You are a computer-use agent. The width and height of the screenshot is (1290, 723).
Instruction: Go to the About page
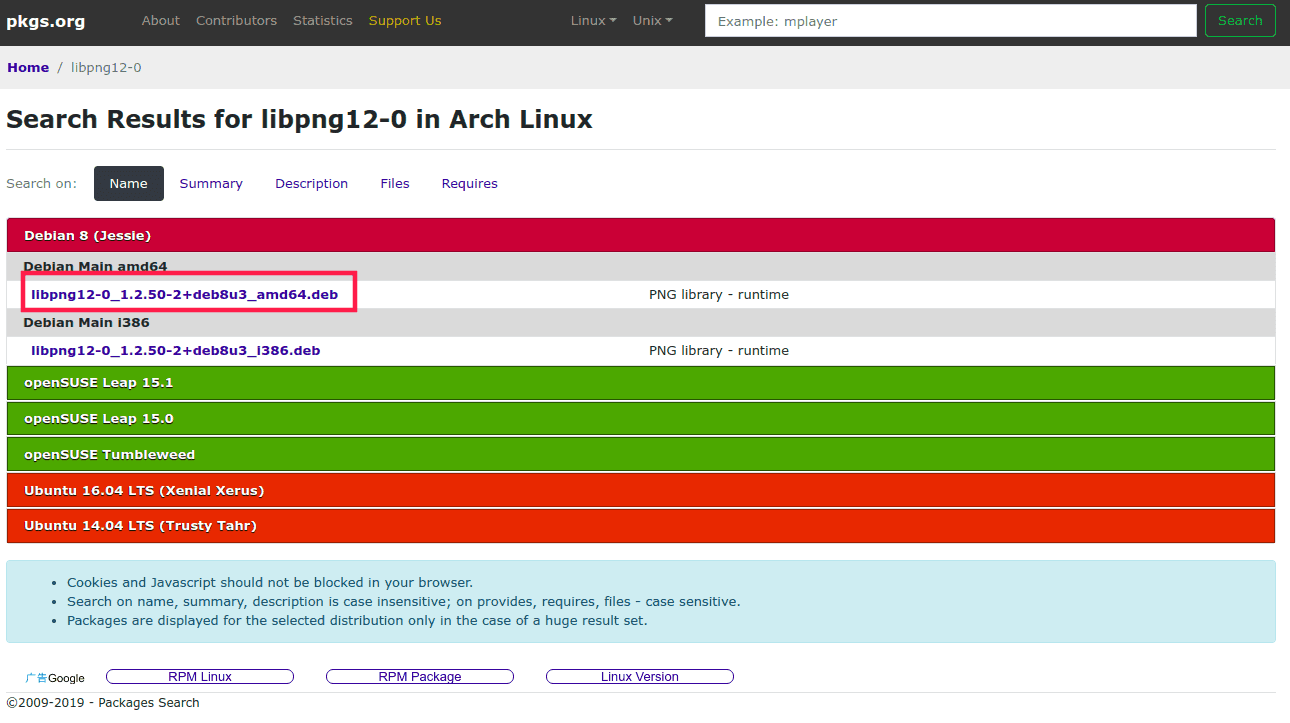161,20
